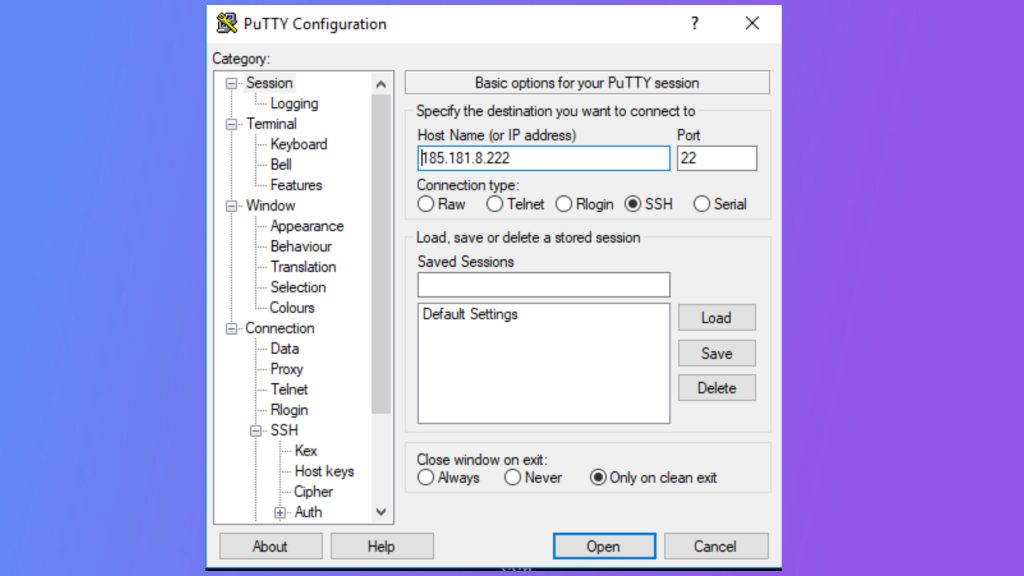
Task: Click category list scroll up arrow
Action: coord(381,84)
